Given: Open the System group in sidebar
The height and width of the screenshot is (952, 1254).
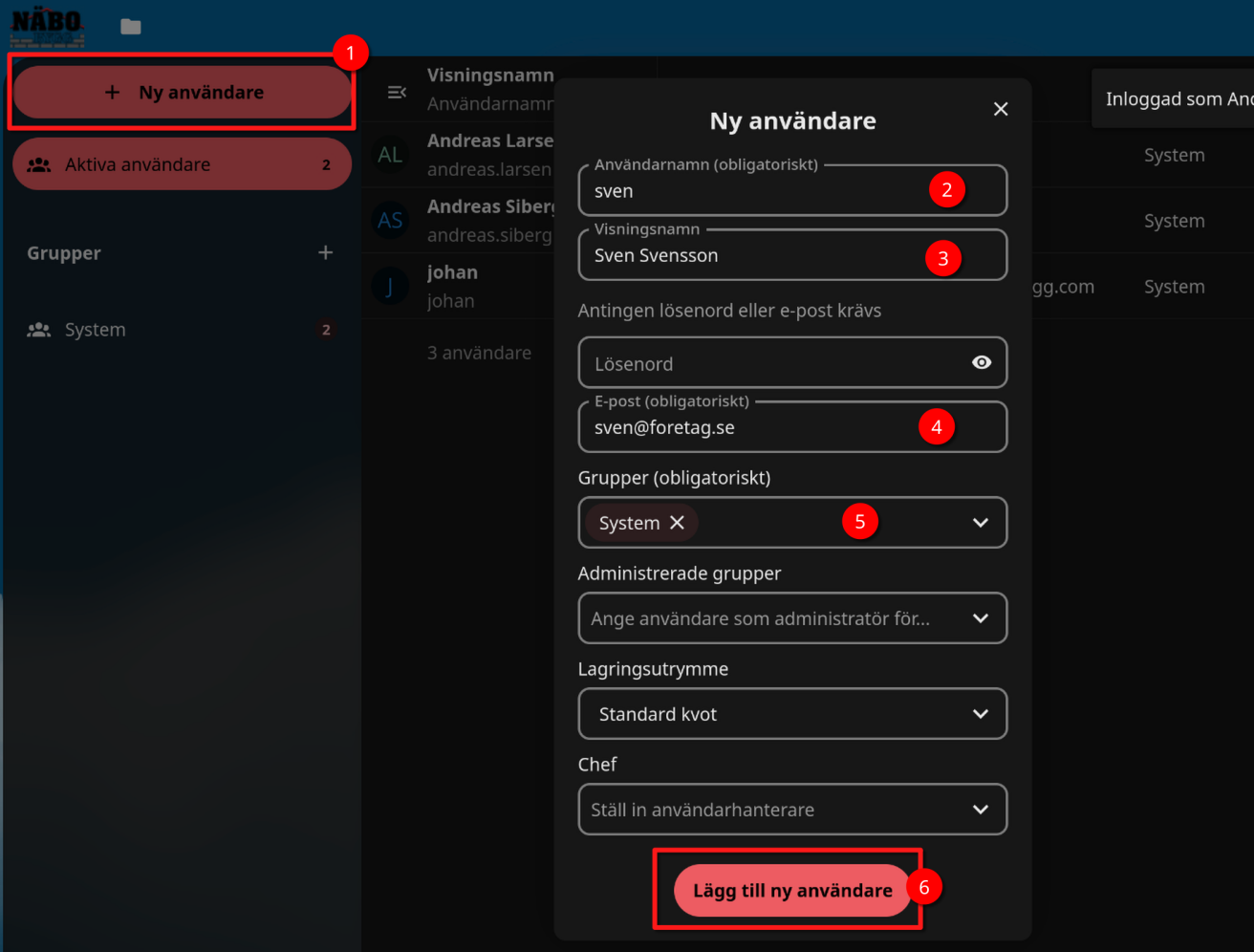Looking at the screenshot, I should tap(183, 330).
